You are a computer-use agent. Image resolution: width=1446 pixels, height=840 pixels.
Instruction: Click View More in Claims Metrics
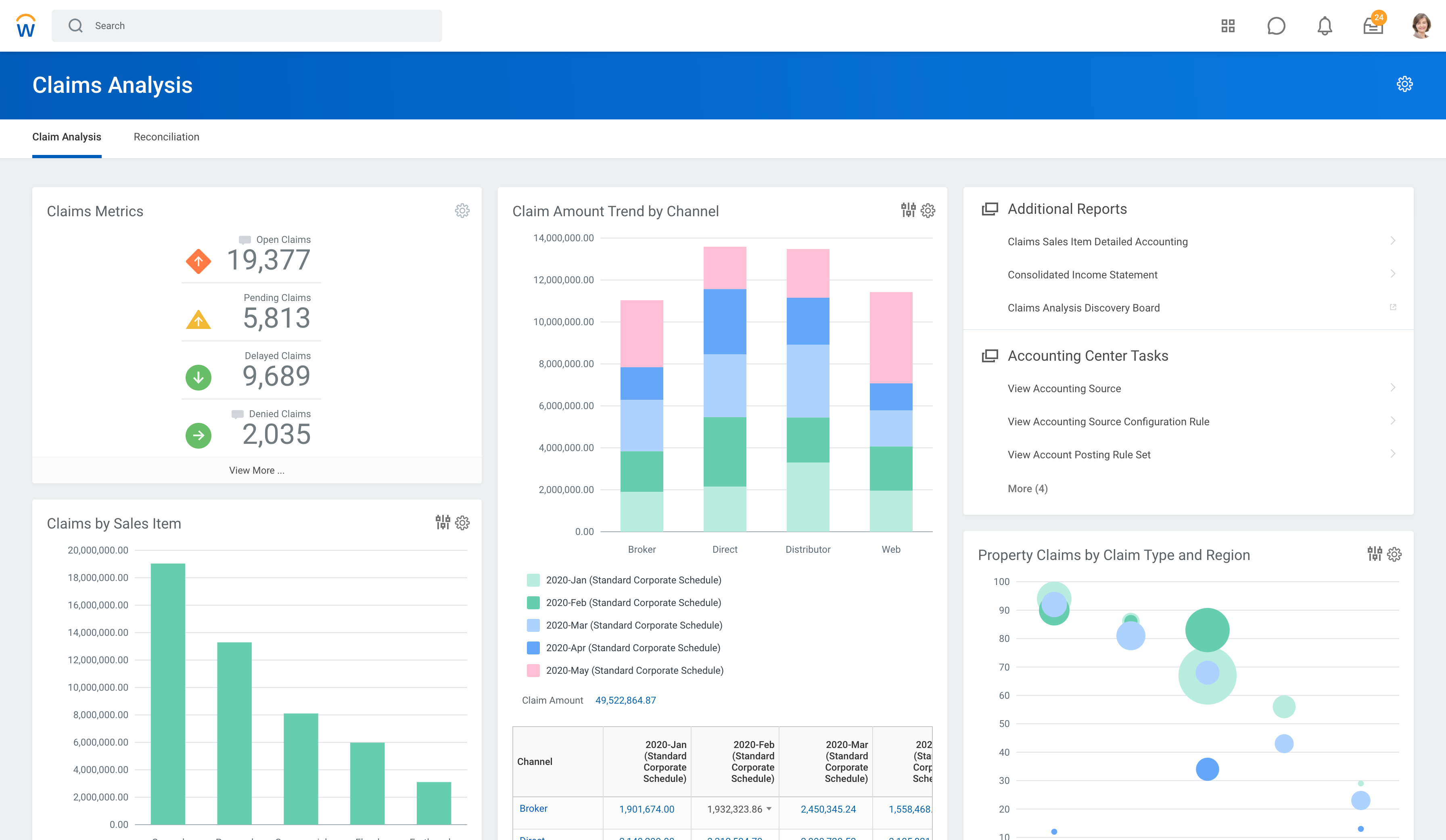coord(257,470)
